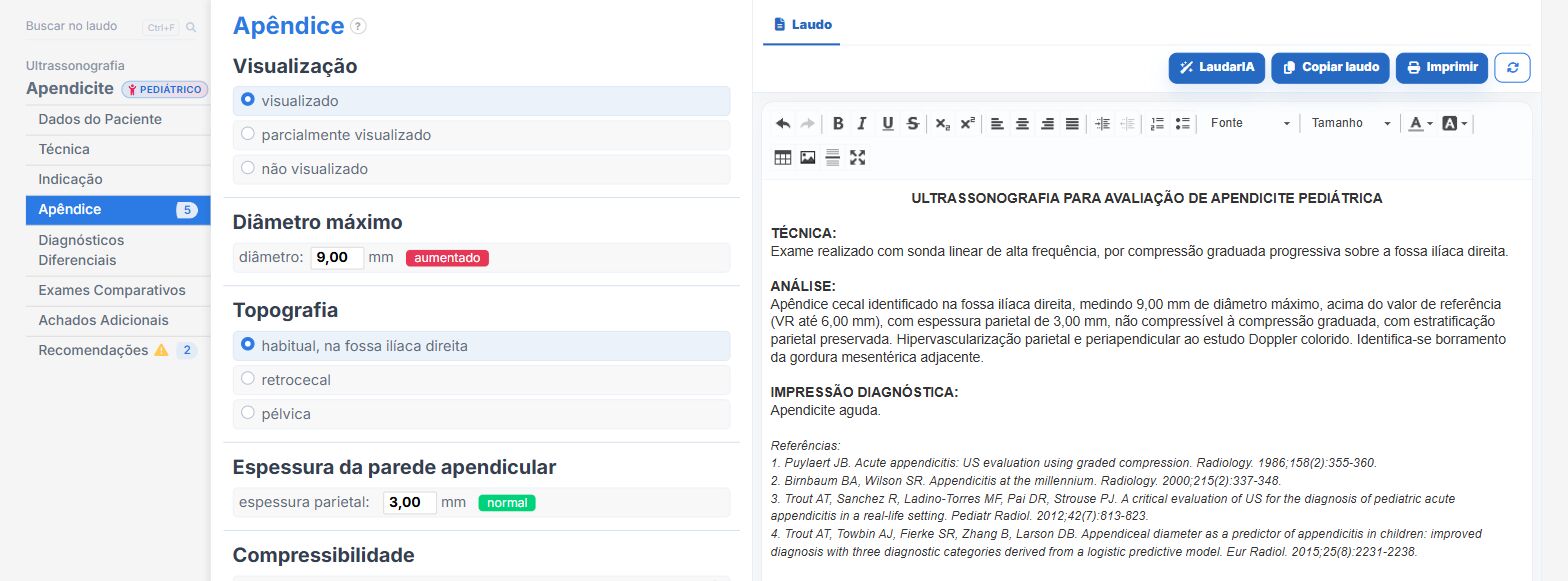Screen dimensions: 1568x581
Task: Open Exames Comparativos section
Action: pos(118,291)
